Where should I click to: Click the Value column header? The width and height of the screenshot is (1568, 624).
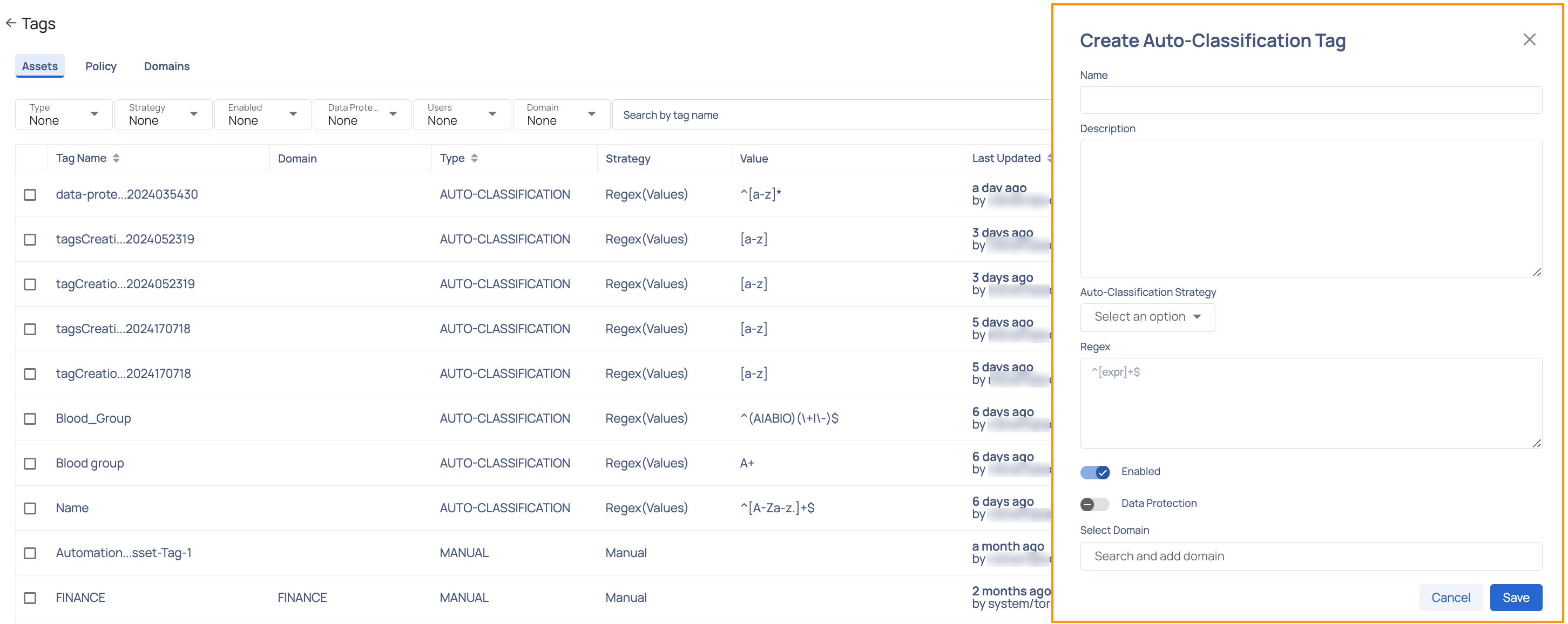pyautogui.click(x=754, y=159)
